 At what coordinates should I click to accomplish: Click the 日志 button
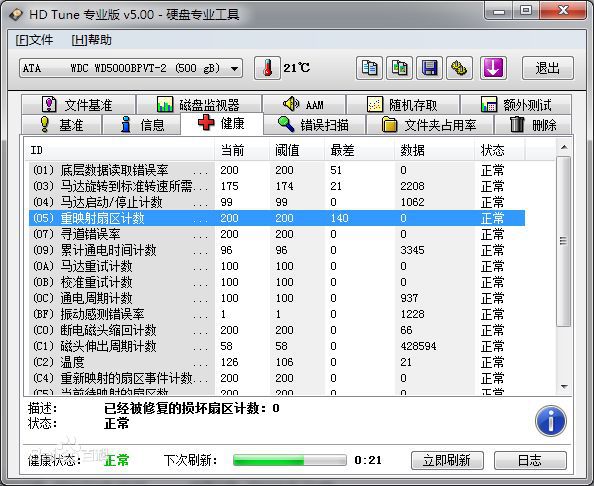[x=530, y=460]
